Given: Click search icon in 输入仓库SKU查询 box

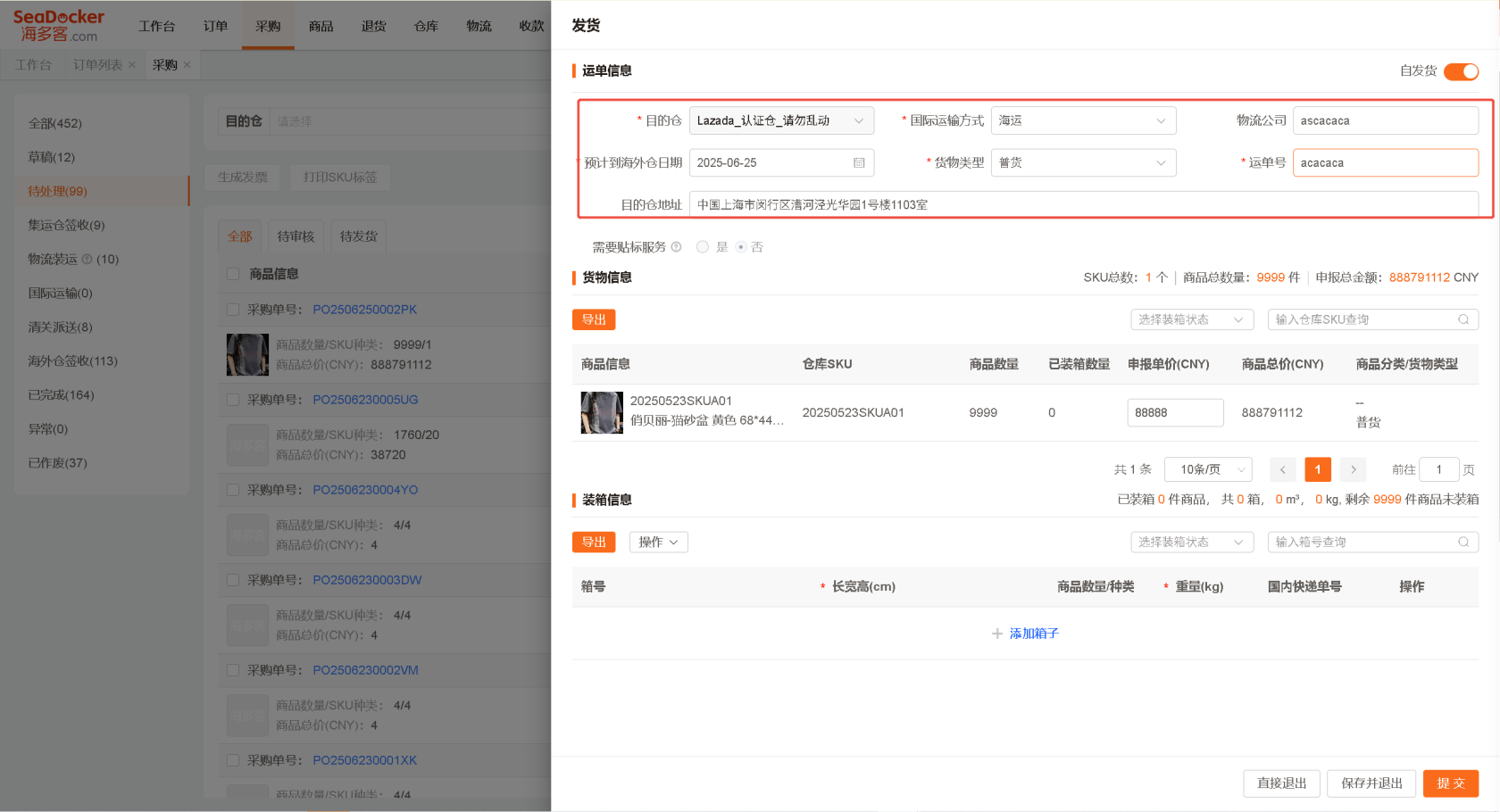Looking at the screenshot, I should click(1463, 319).
